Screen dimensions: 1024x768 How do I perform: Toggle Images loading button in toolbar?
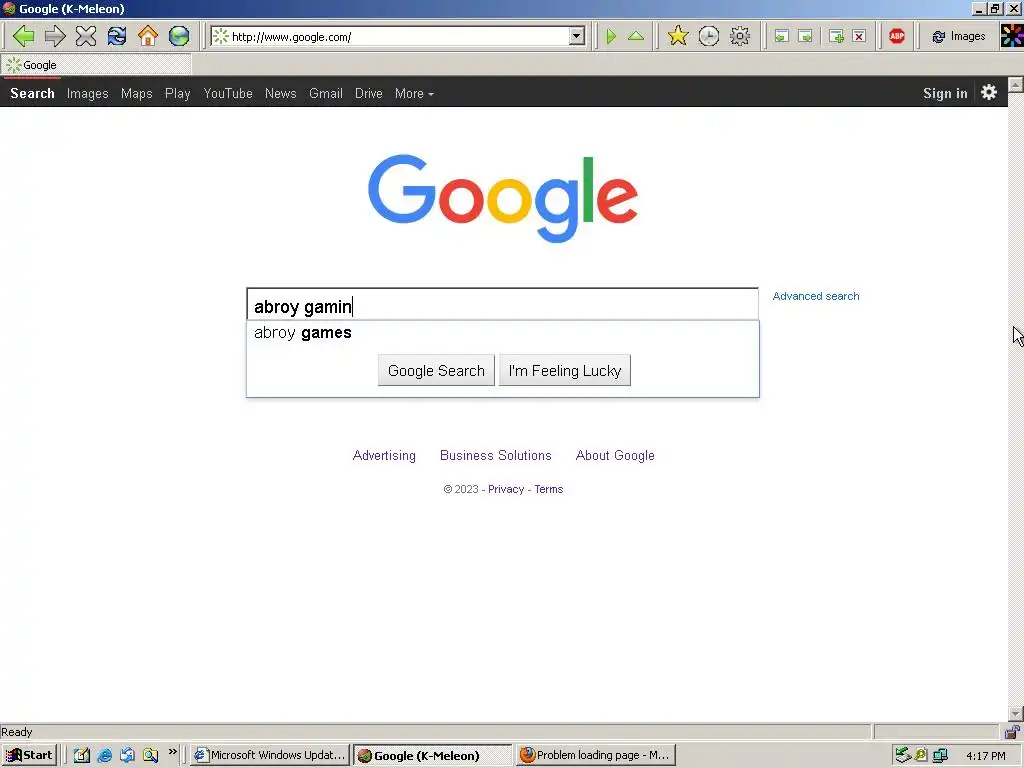(x=959, y=37)
